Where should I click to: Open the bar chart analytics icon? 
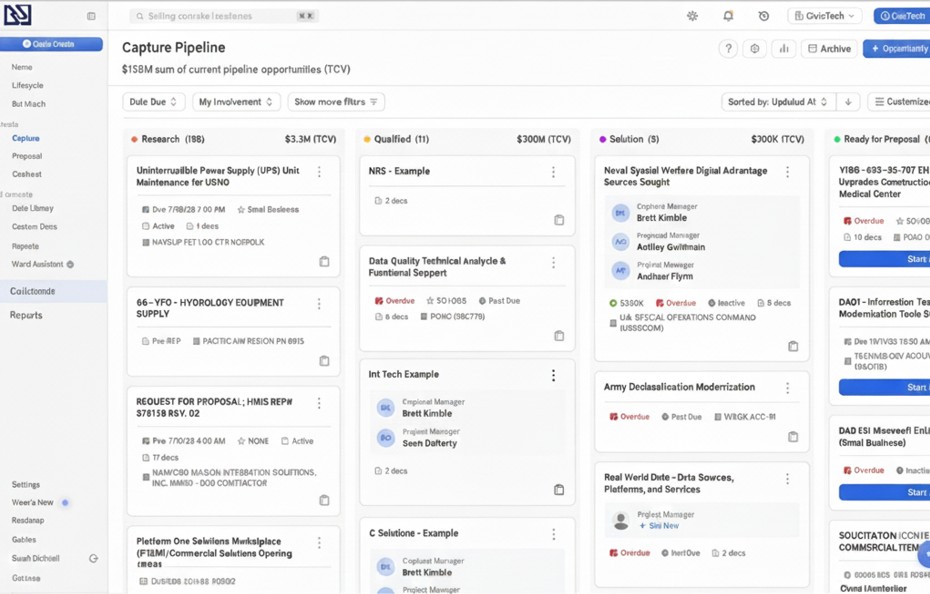(x=784, y=48)
